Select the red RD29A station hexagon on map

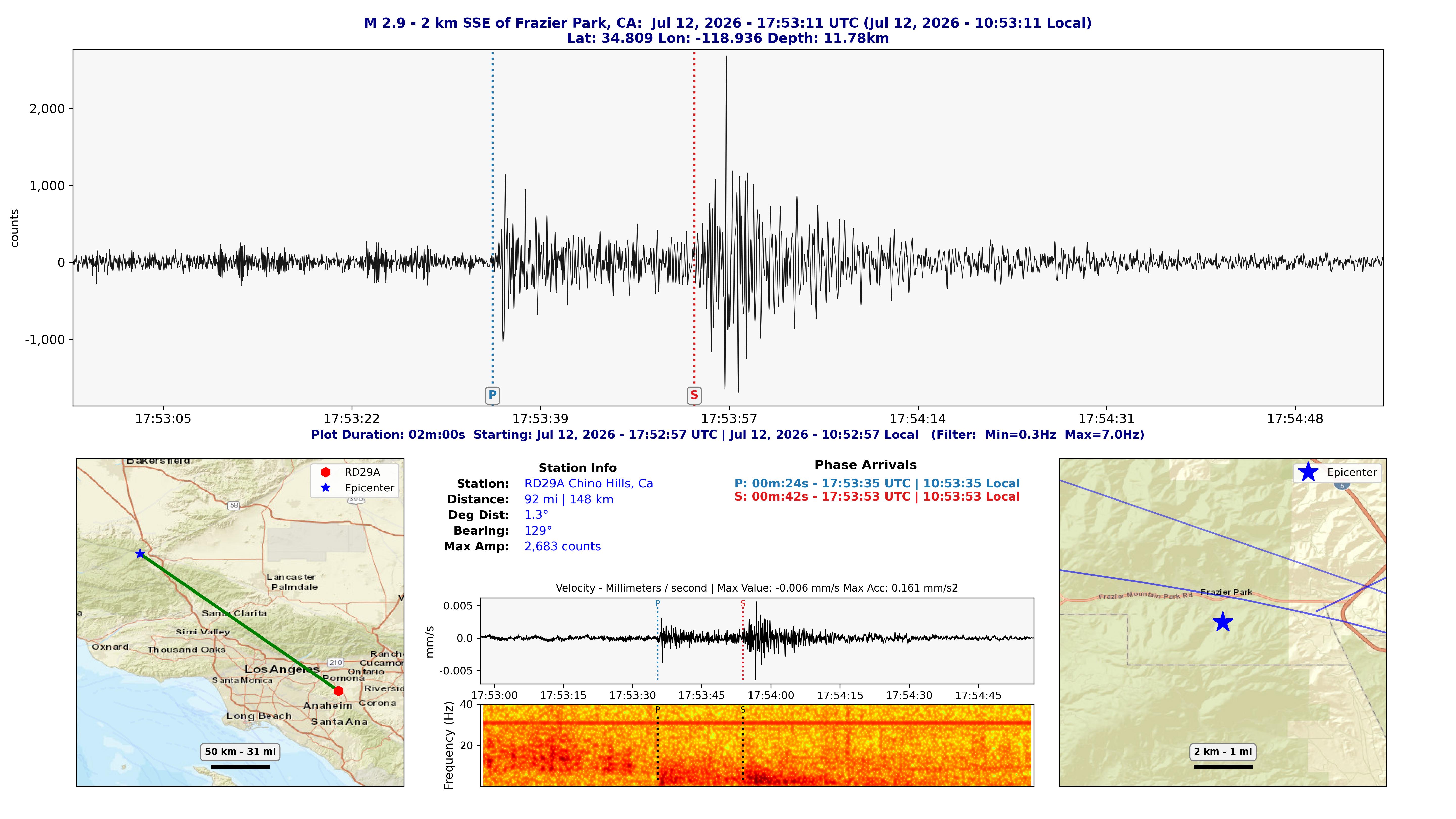(x=338, y=691)
